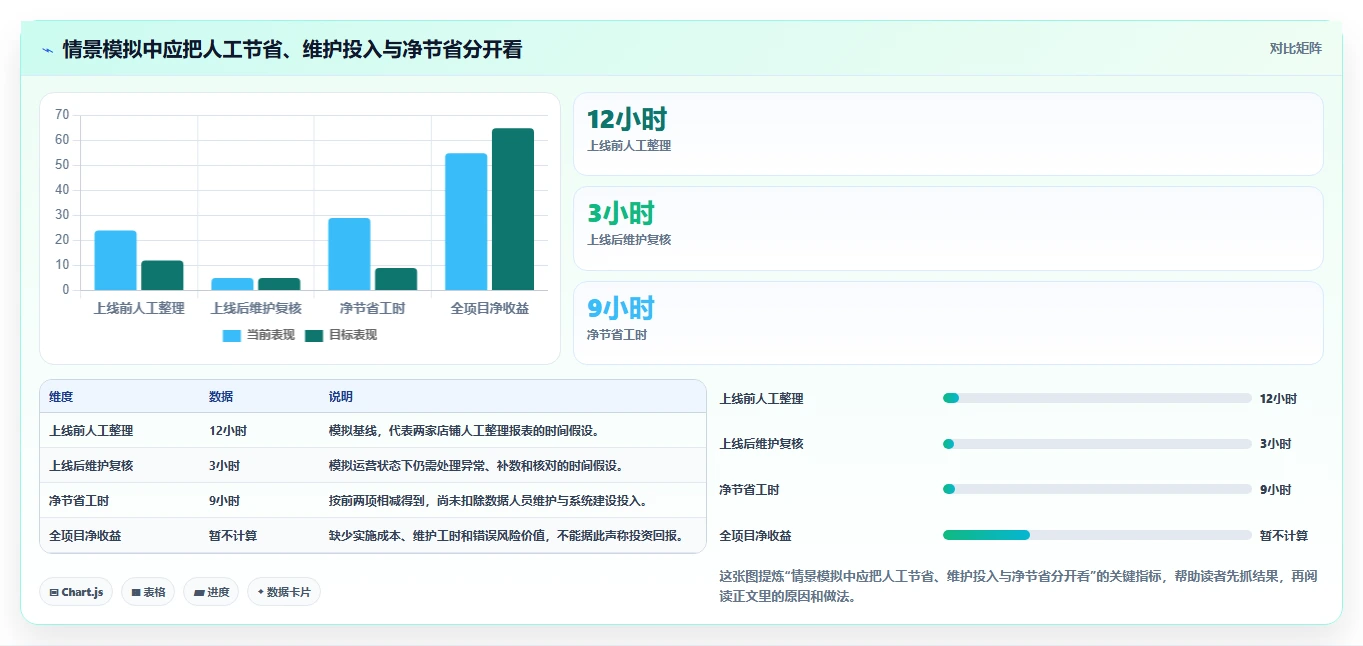Click 当前表现 bar for 净节省工时

point(349,254)
